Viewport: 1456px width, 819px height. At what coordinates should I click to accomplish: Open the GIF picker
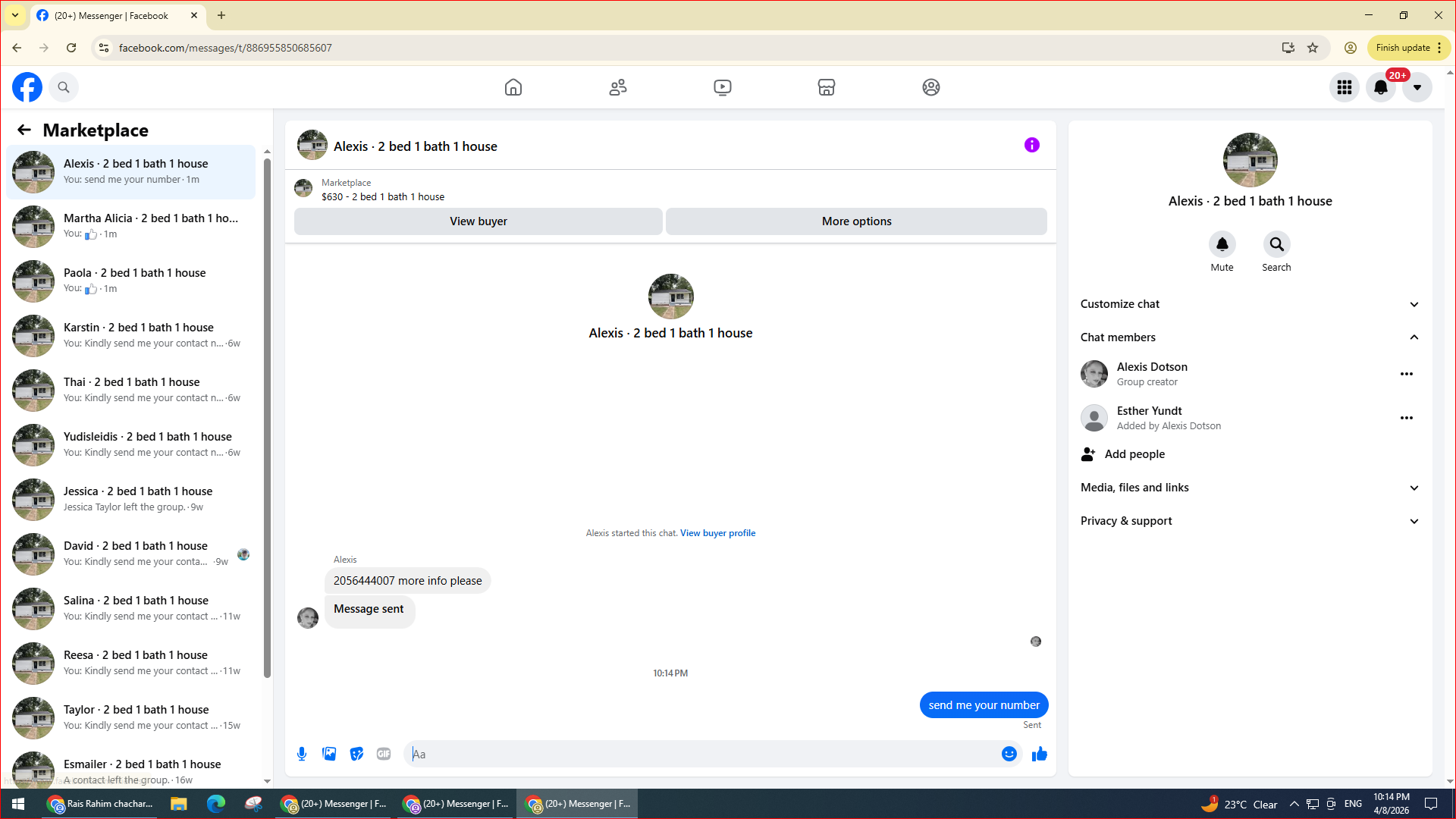click(x=384, y=754)
